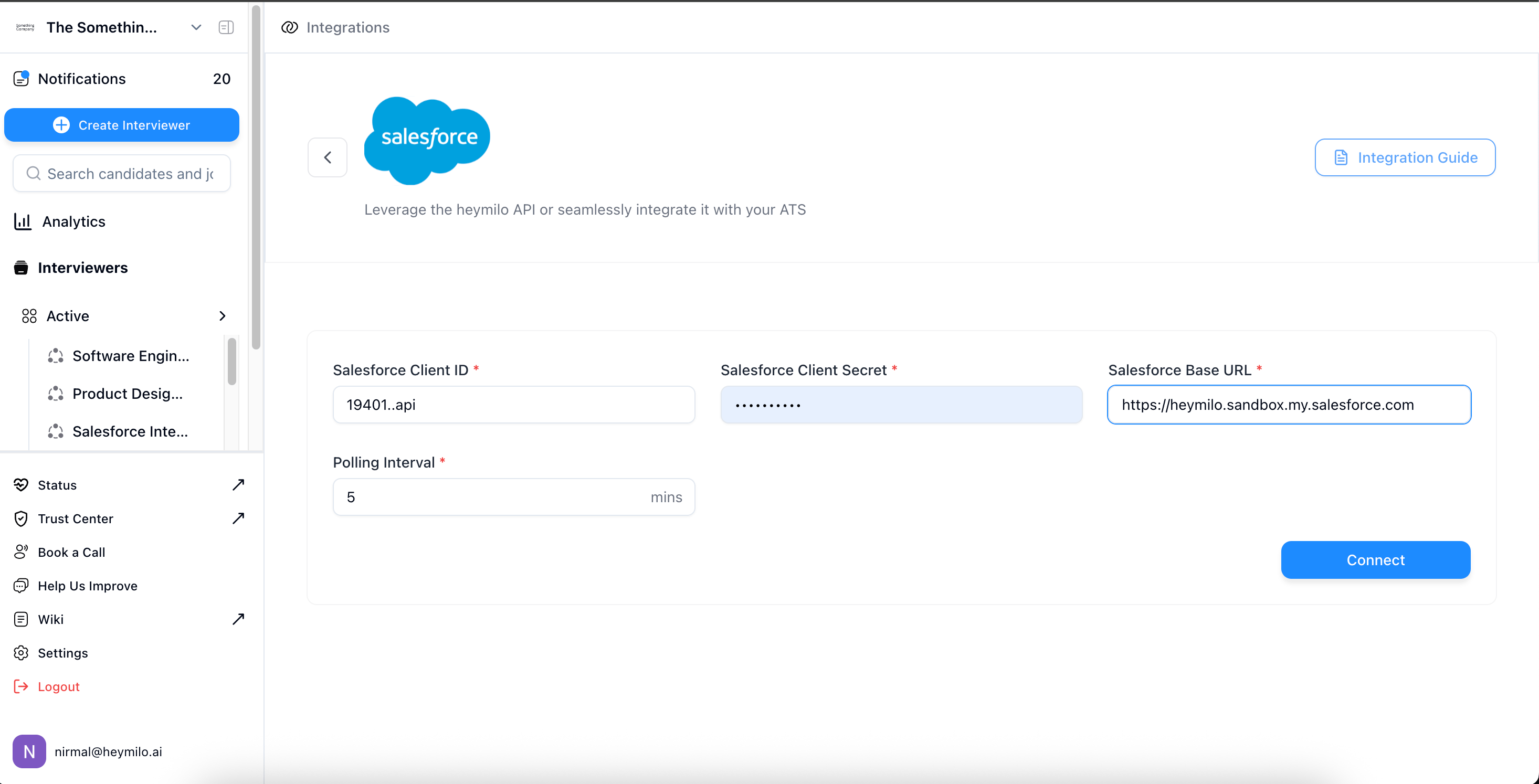The height and width of the screenshot is (784, 1539).
Task: Click the Help Us Improve chat icon
Action: click(21, 586)
